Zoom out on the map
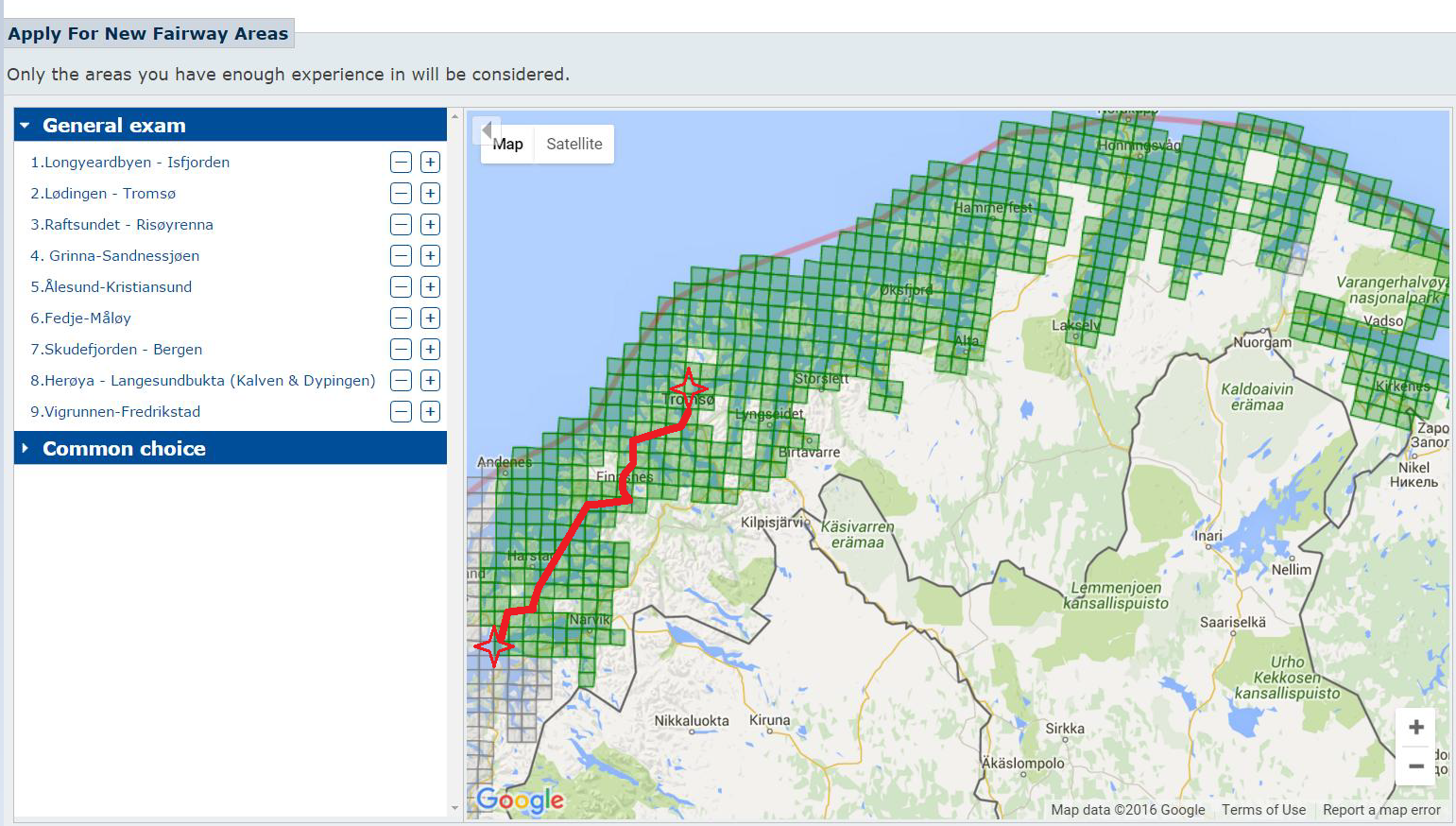Image resolution: width=1456 pixels, height=826 pixels. [x=1415, y=766]
